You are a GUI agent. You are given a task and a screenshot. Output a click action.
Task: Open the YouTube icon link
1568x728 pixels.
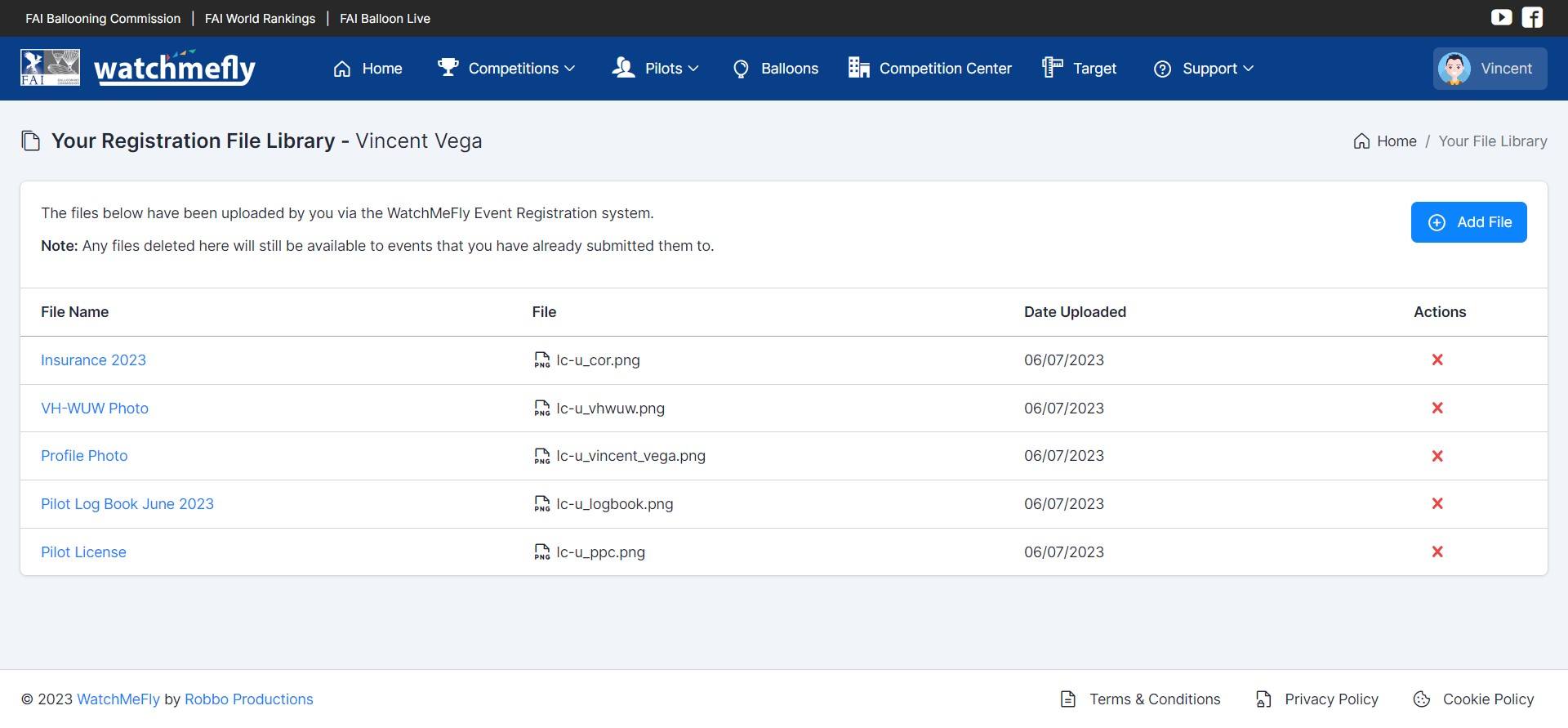click(x=1501, y=17)
